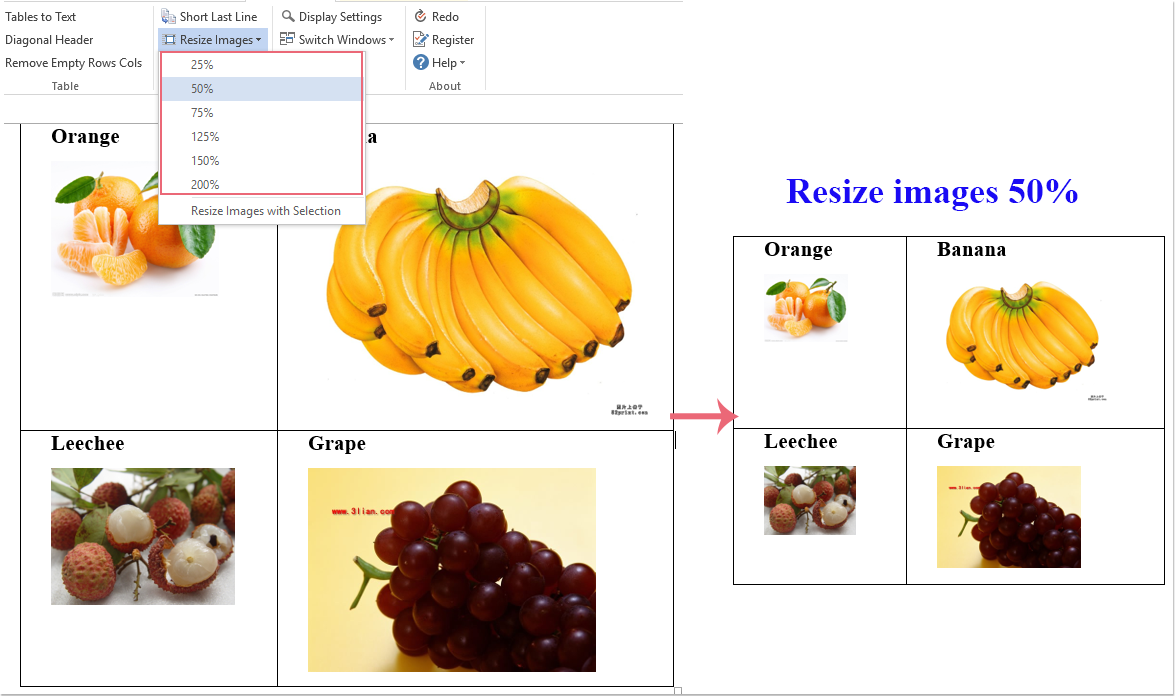
Task: Choose the 200% resize option
Action: point(205,185)
